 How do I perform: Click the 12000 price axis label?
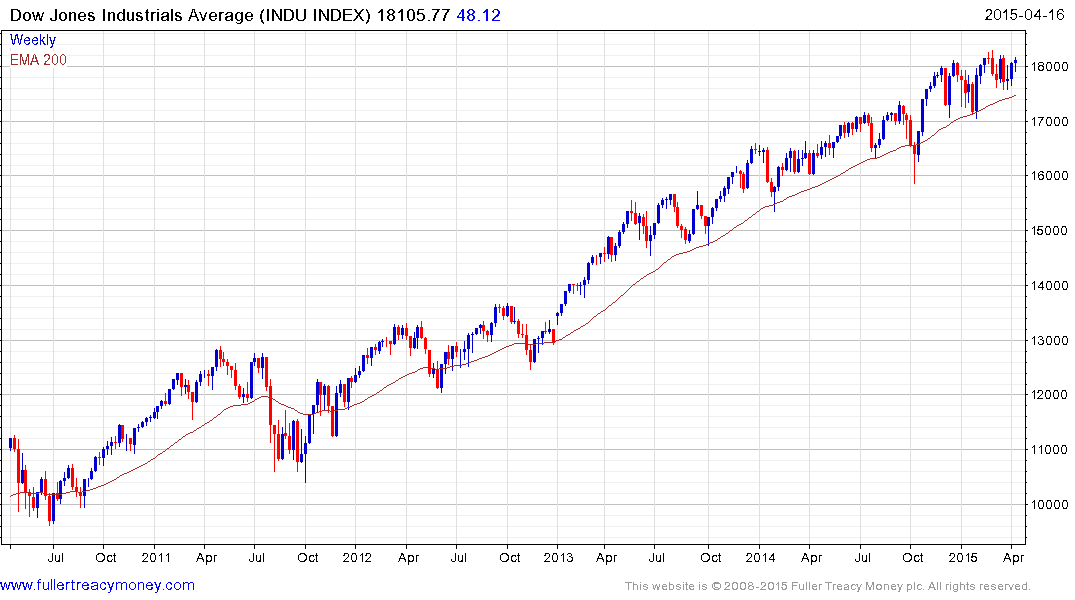click(x=1050, y=394)
